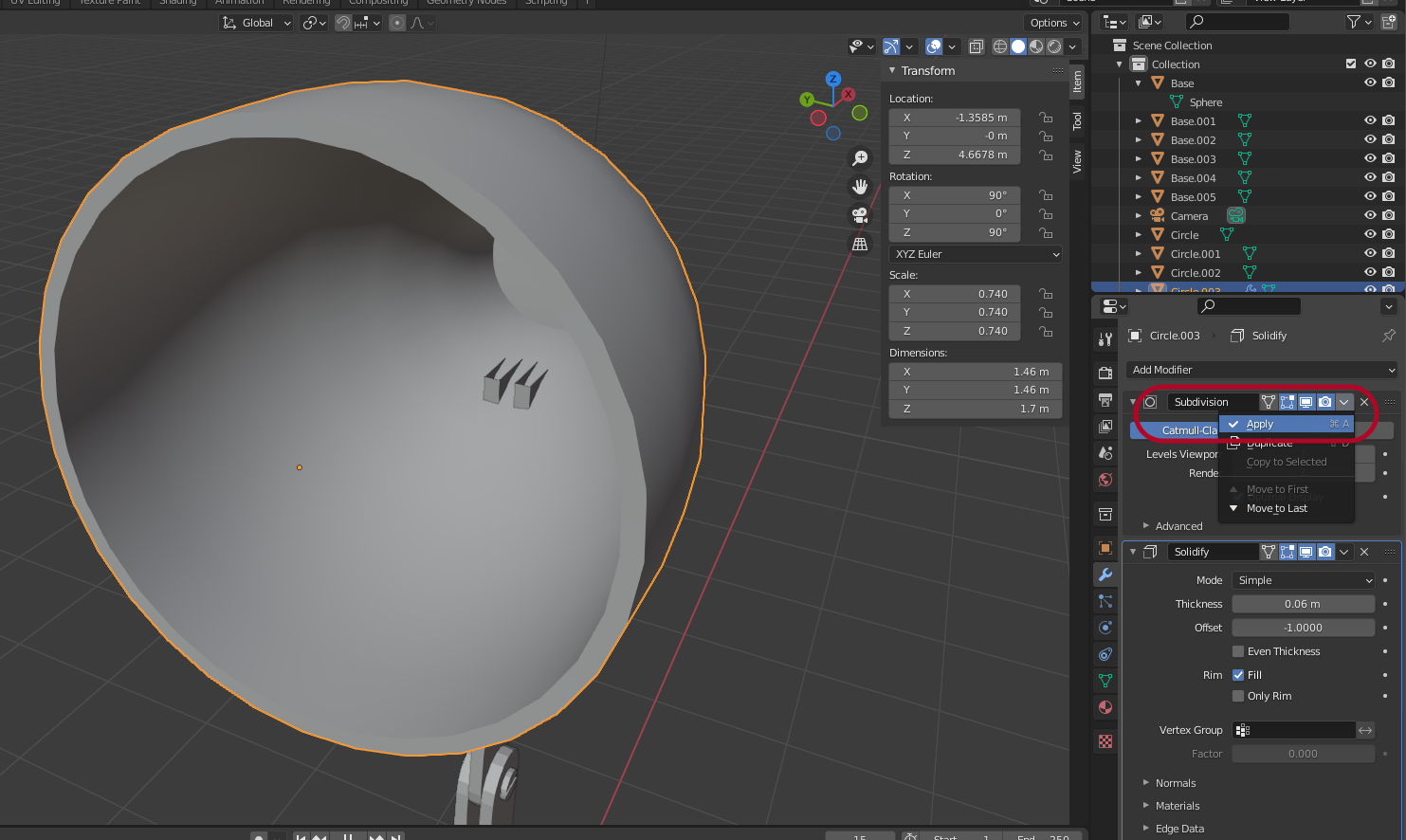1406x840 pixels.
Task: Click the viewport zoom magnifier gizmo
Action: click(x=860, y=158)
